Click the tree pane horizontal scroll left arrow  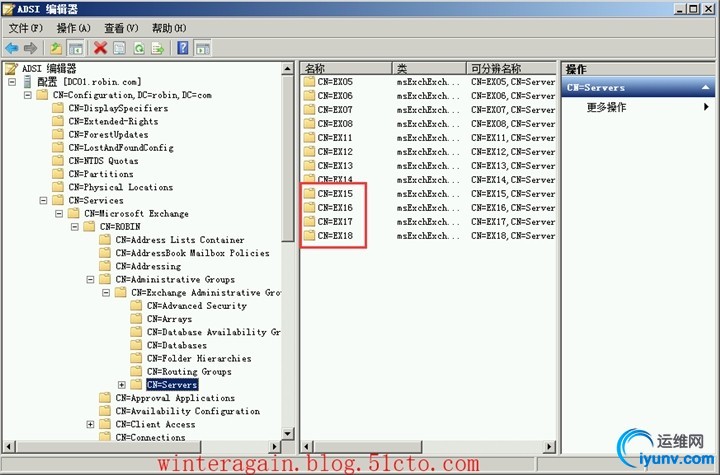click(9, 446)
